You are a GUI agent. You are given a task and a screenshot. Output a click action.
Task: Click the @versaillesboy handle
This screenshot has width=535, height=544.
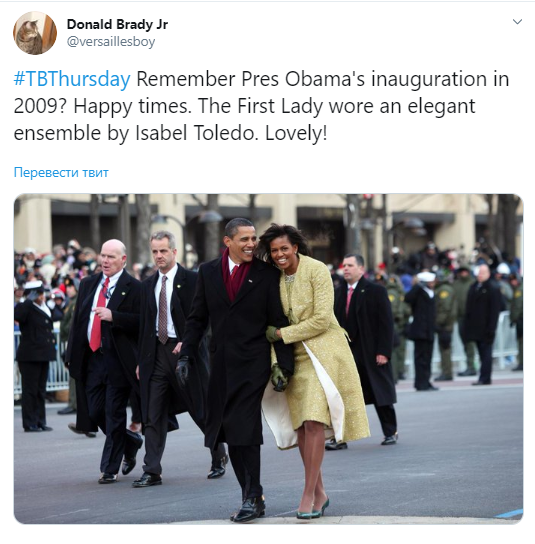111,42
